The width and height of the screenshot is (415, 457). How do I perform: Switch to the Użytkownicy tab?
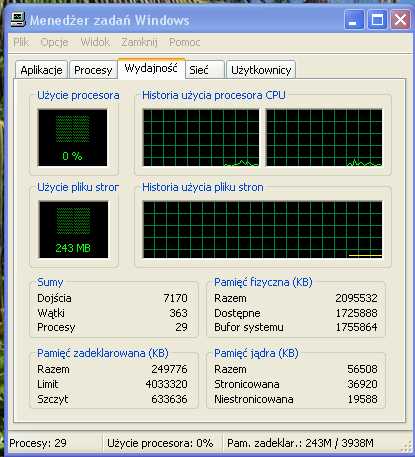[261, 70]
